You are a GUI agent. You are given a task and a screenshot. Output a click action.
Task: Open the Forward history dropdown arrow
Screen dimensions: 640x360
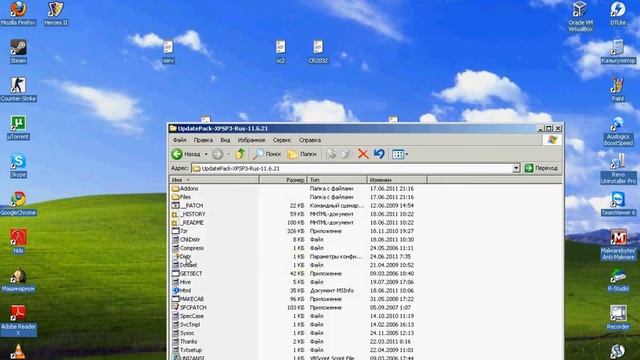tap(228, 154)
